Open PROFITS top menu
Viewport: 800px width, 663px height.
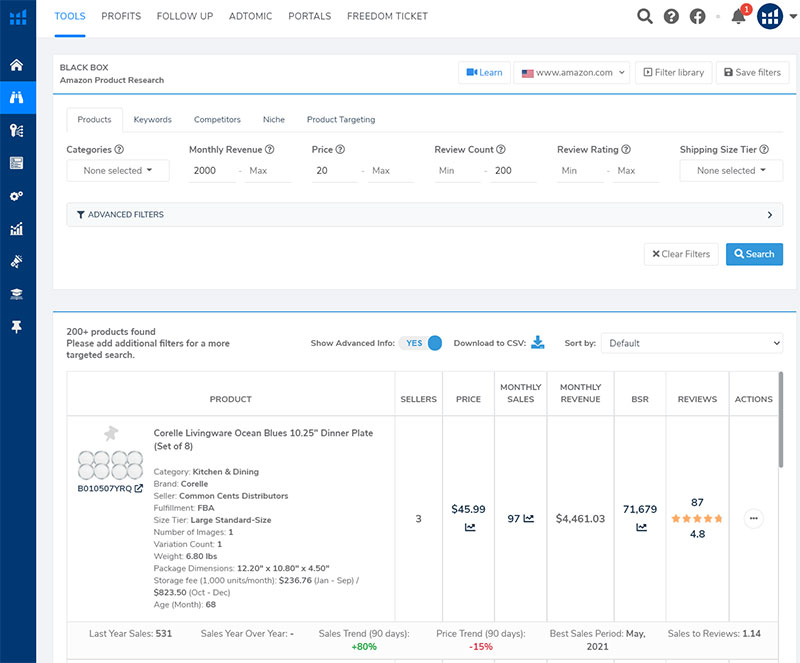click(121, 16)
